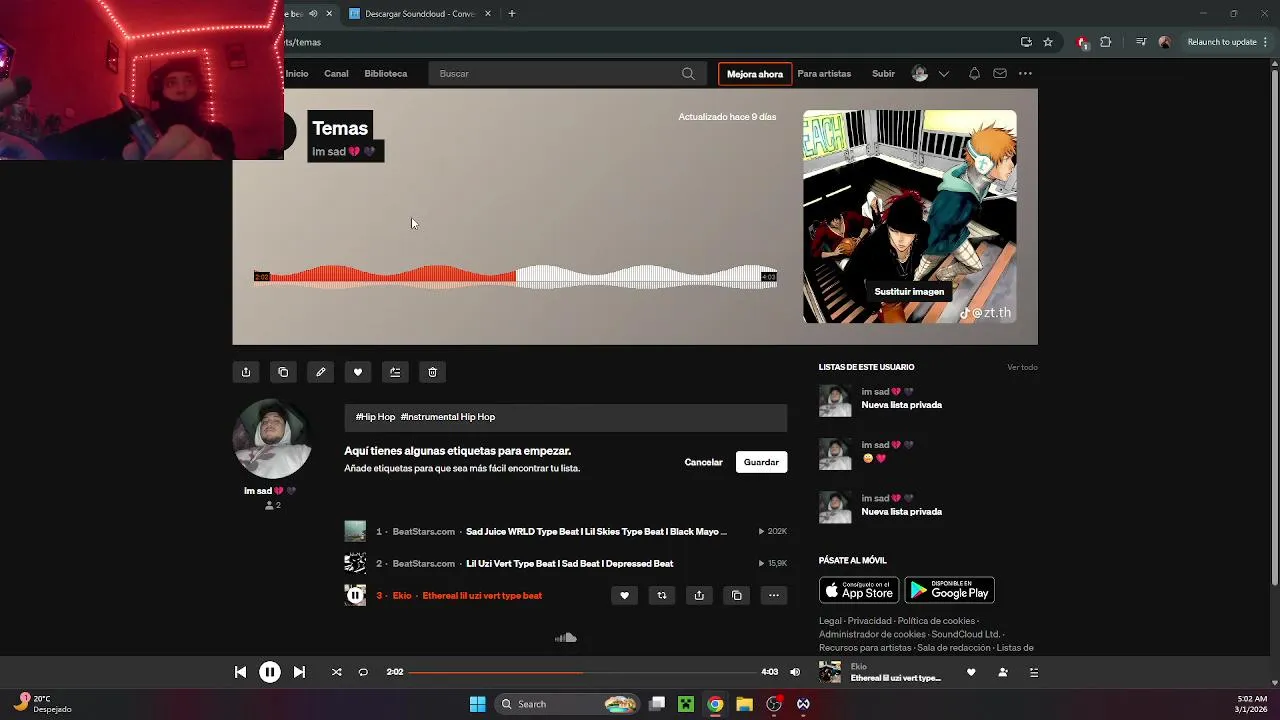Delete the playlist with trash icon
The image size is (1280, 720).
[432, 372]
